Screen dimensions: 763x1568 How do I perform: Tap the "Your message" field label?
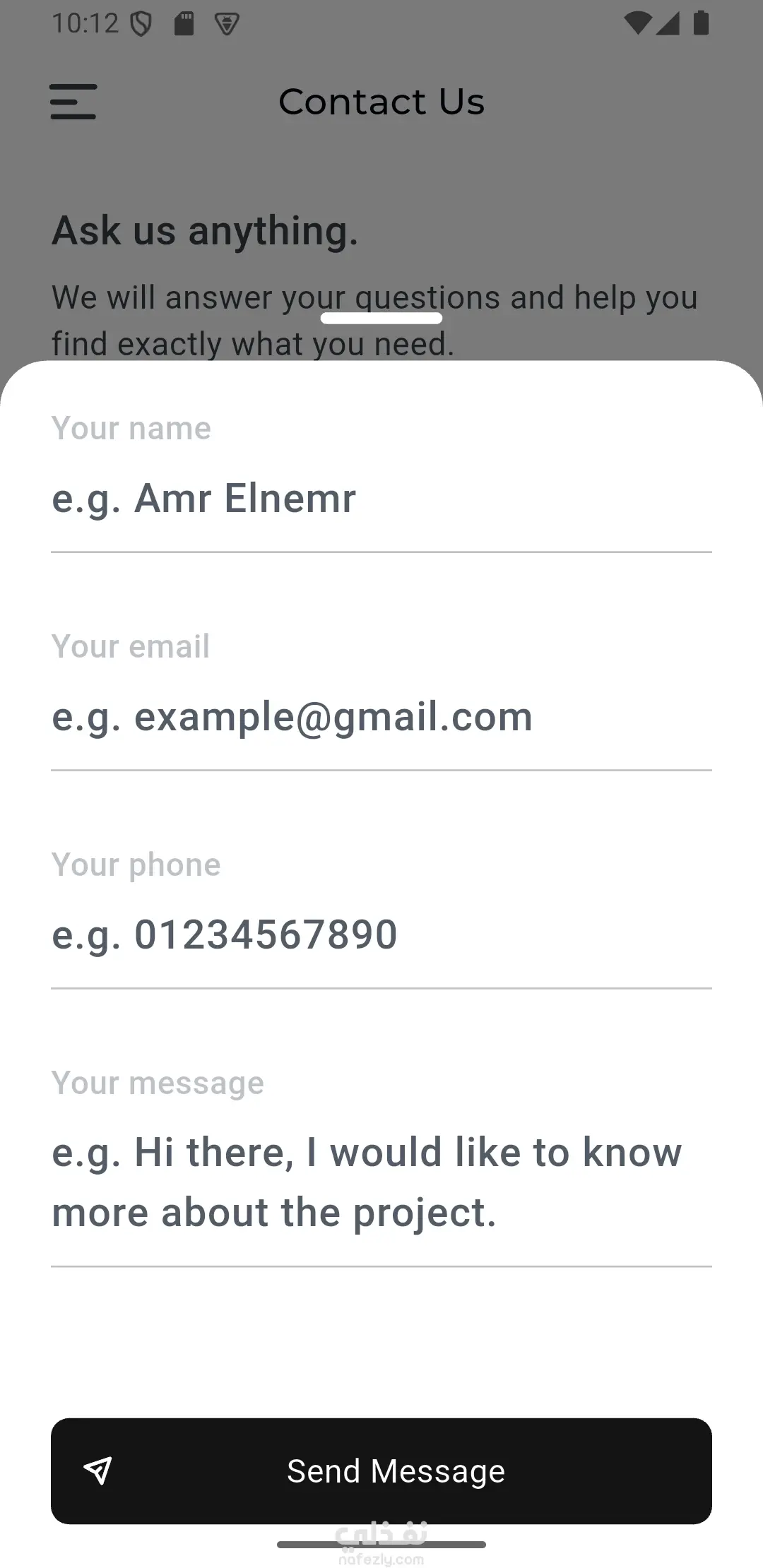click(158, 1083)
